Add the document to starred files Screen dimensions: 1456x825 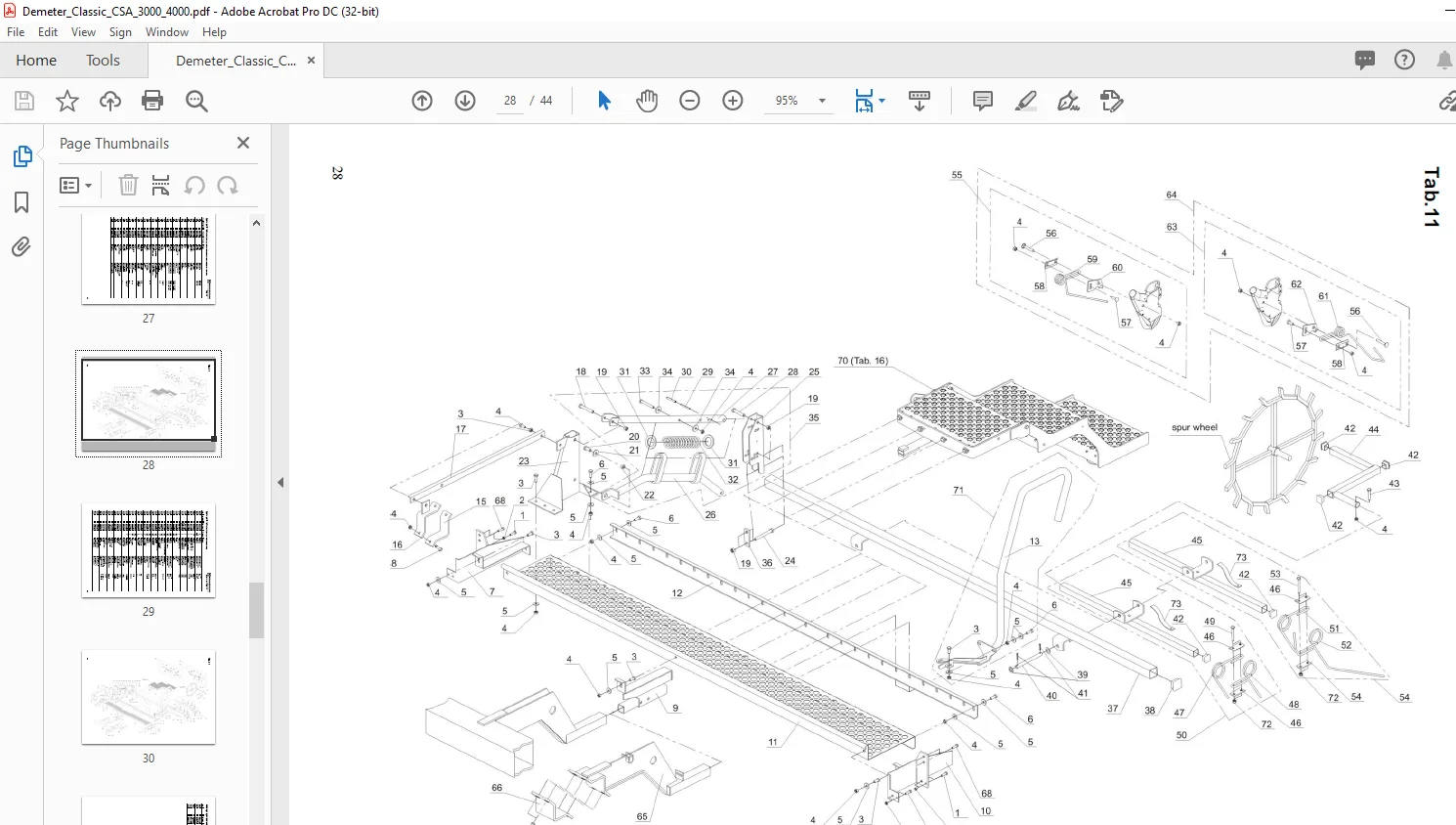click(x=67, y=101)
